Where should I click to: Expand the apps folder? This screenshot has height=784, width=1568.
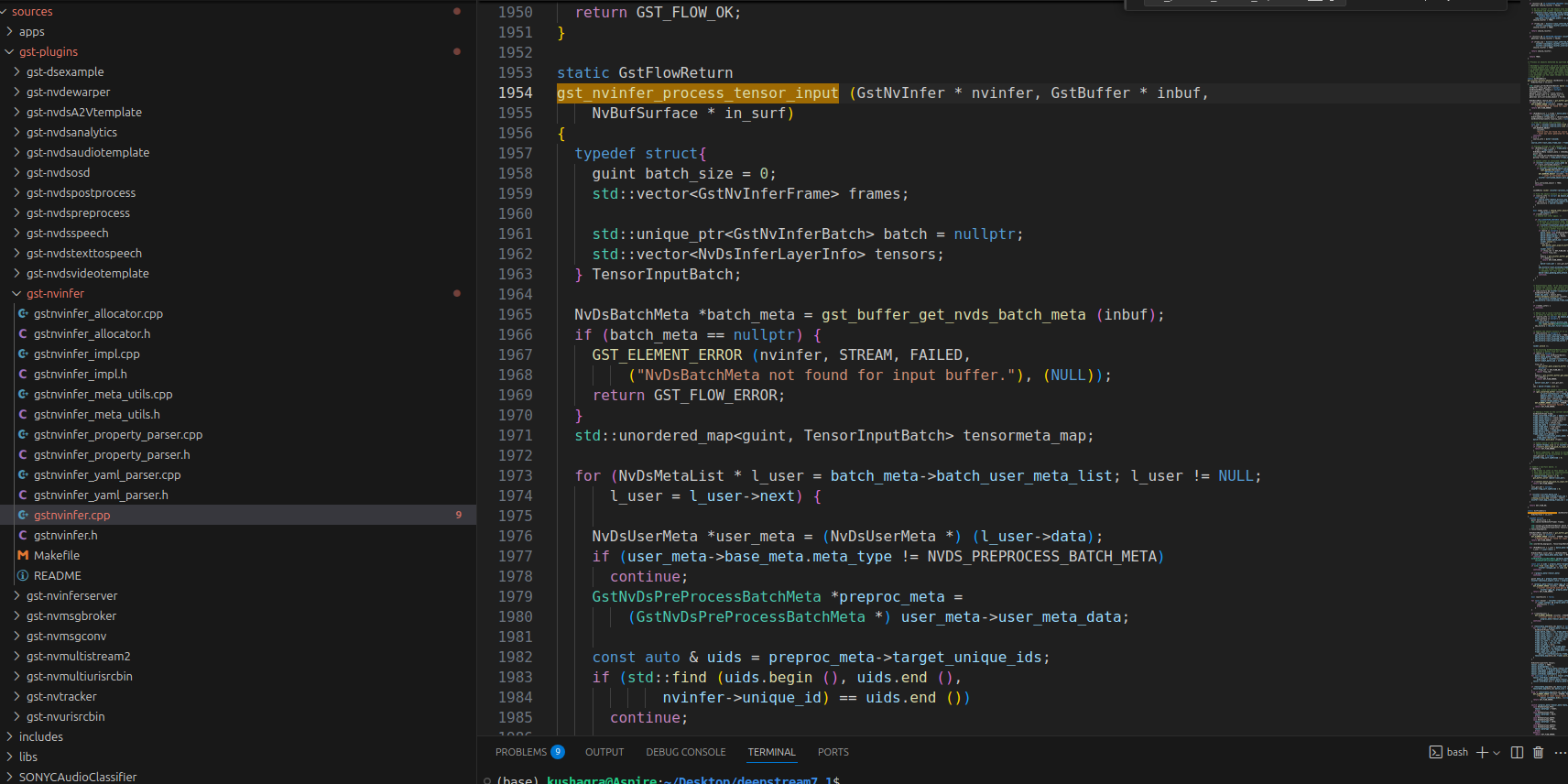point(9,31)
